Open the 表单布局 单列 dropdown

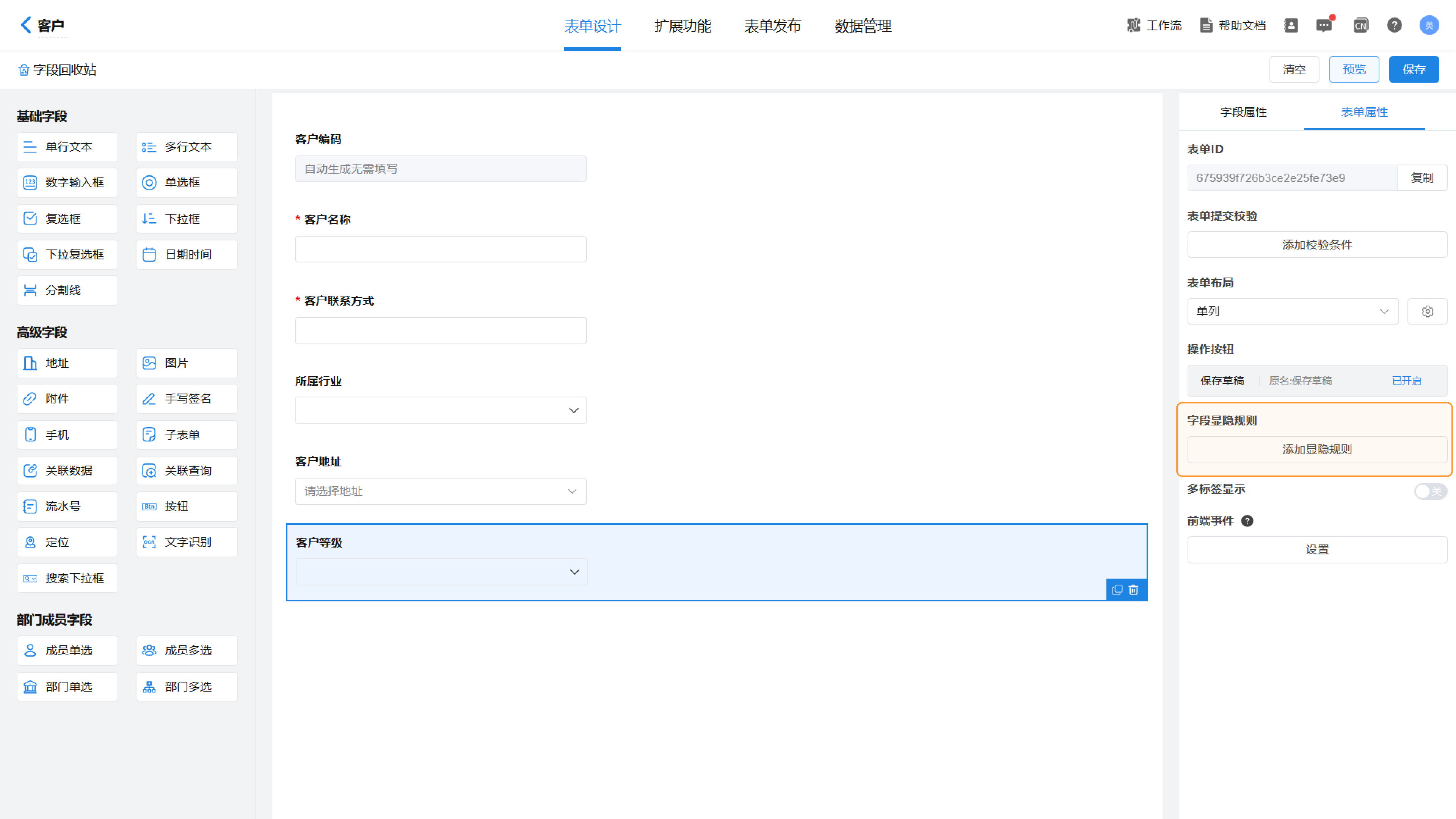1293,311
